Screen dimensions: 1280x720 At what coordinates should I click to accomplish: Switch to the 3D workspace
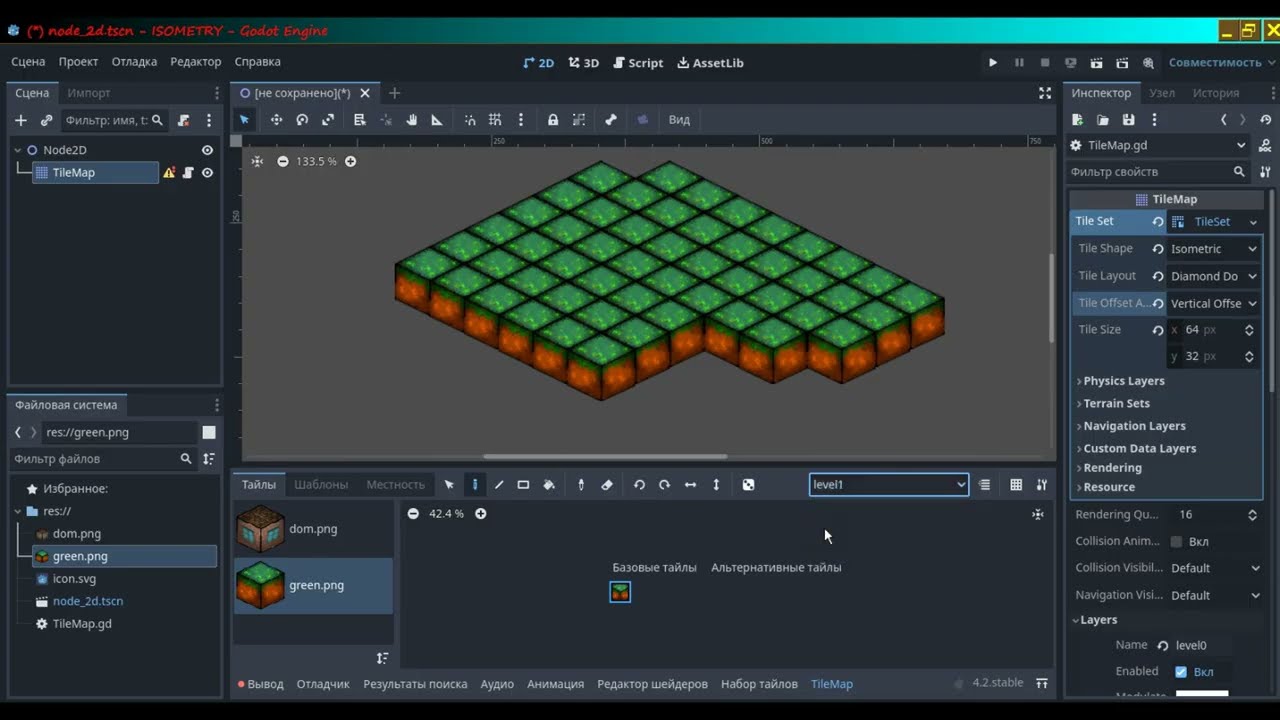coord(583,62)
